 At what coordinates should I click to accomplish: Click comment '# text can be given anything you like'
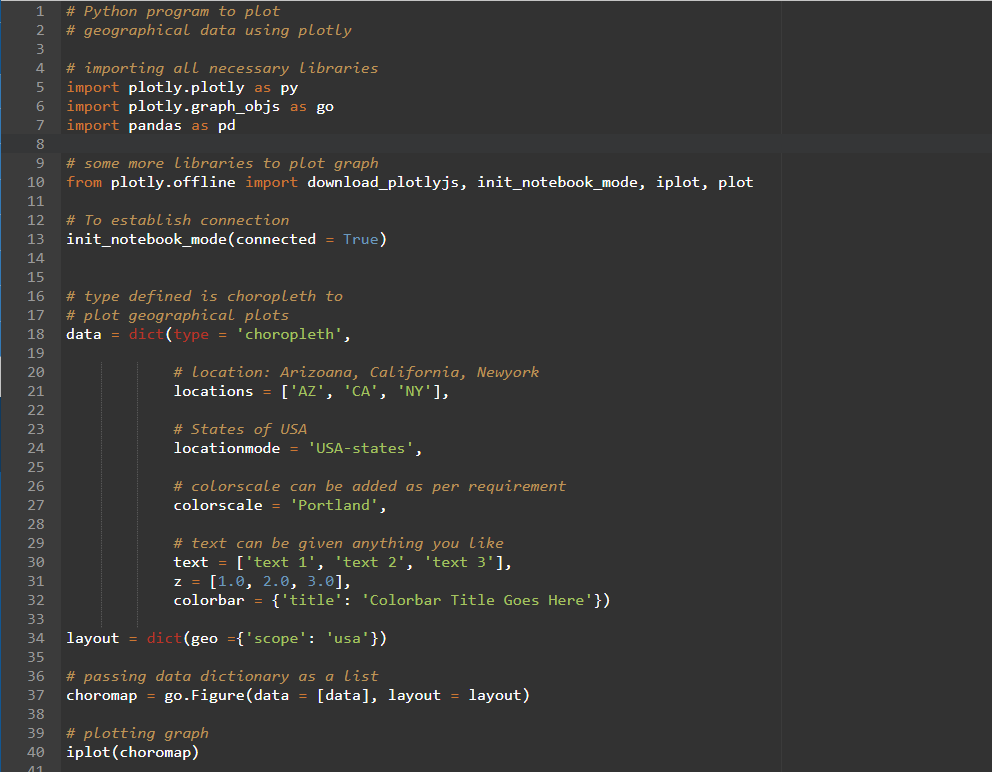pyautogui.click(x=338, y=543)
